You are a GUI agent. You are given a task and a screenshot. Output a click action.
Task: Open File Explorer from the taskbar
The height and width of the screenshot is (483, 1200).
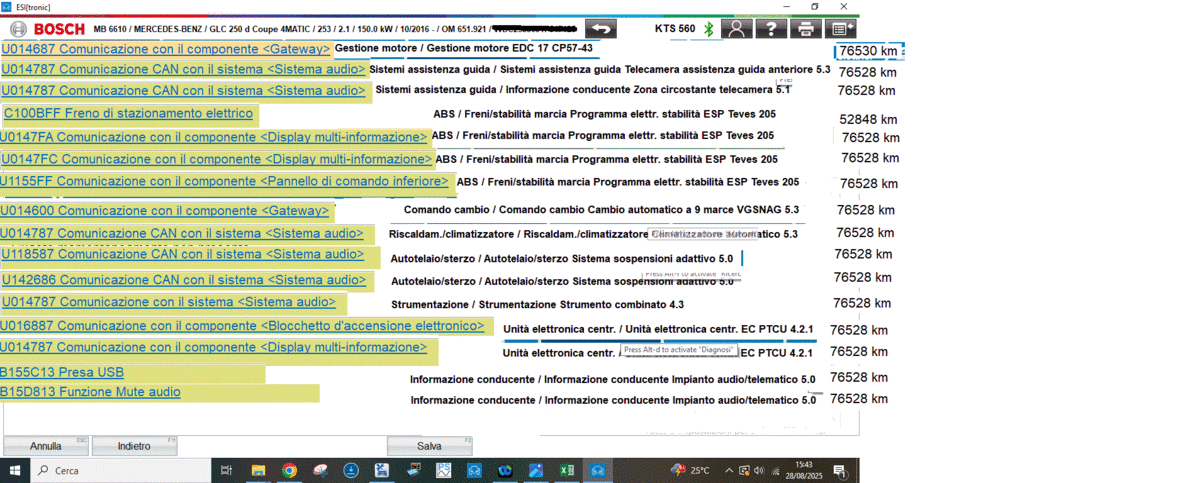coord(258,470)
